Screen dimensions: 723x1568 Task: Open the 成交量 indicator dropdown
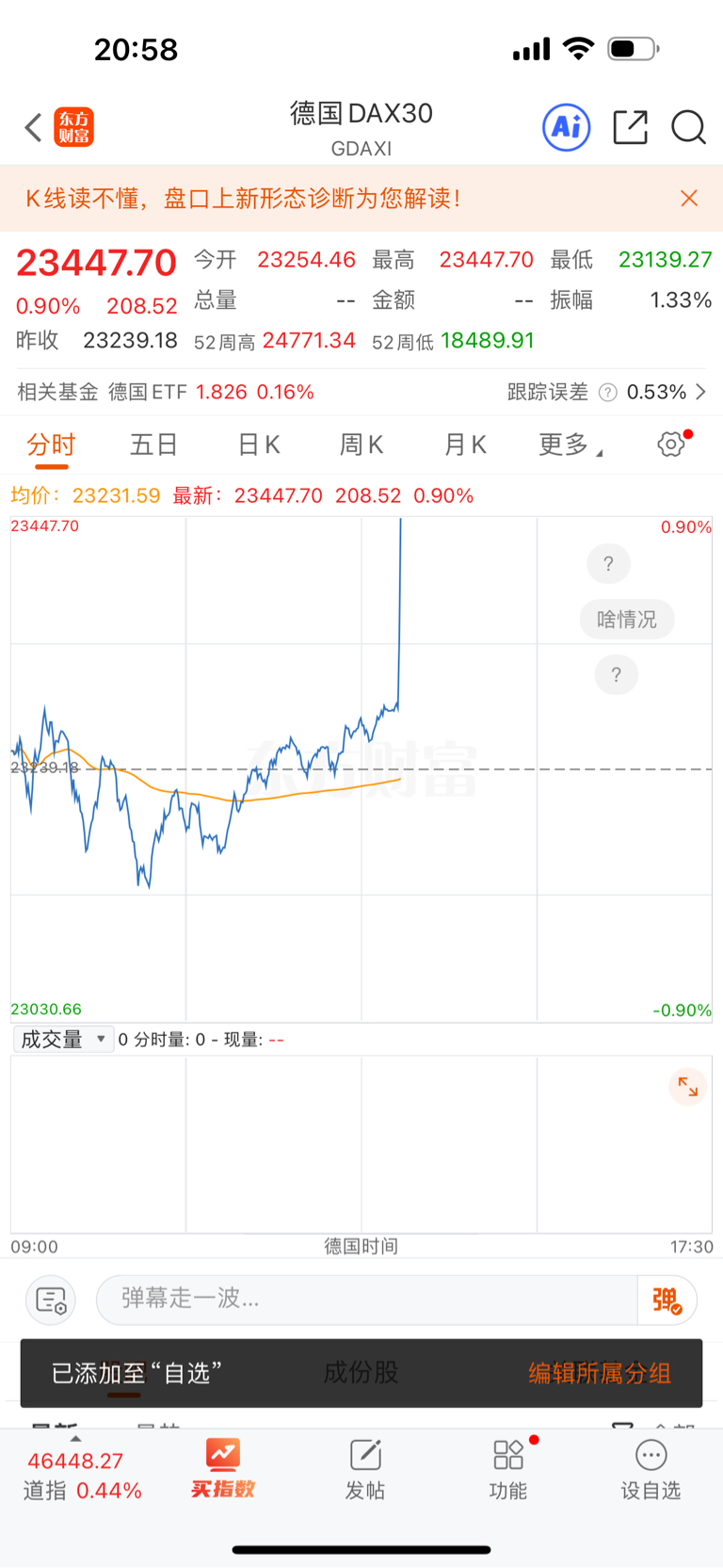(63, 1040)
